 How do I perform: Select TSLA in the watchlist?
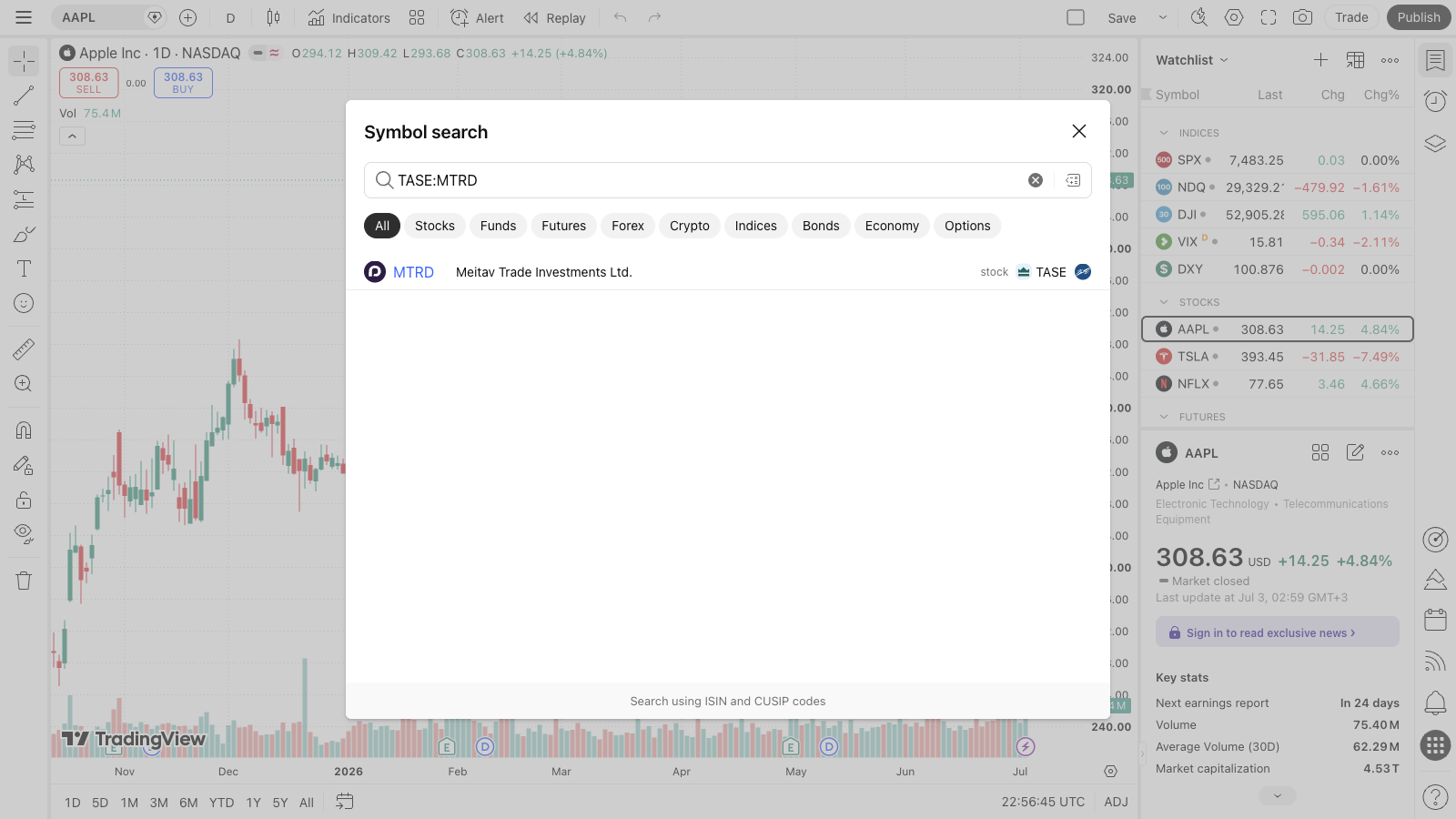pos(1278,357)
